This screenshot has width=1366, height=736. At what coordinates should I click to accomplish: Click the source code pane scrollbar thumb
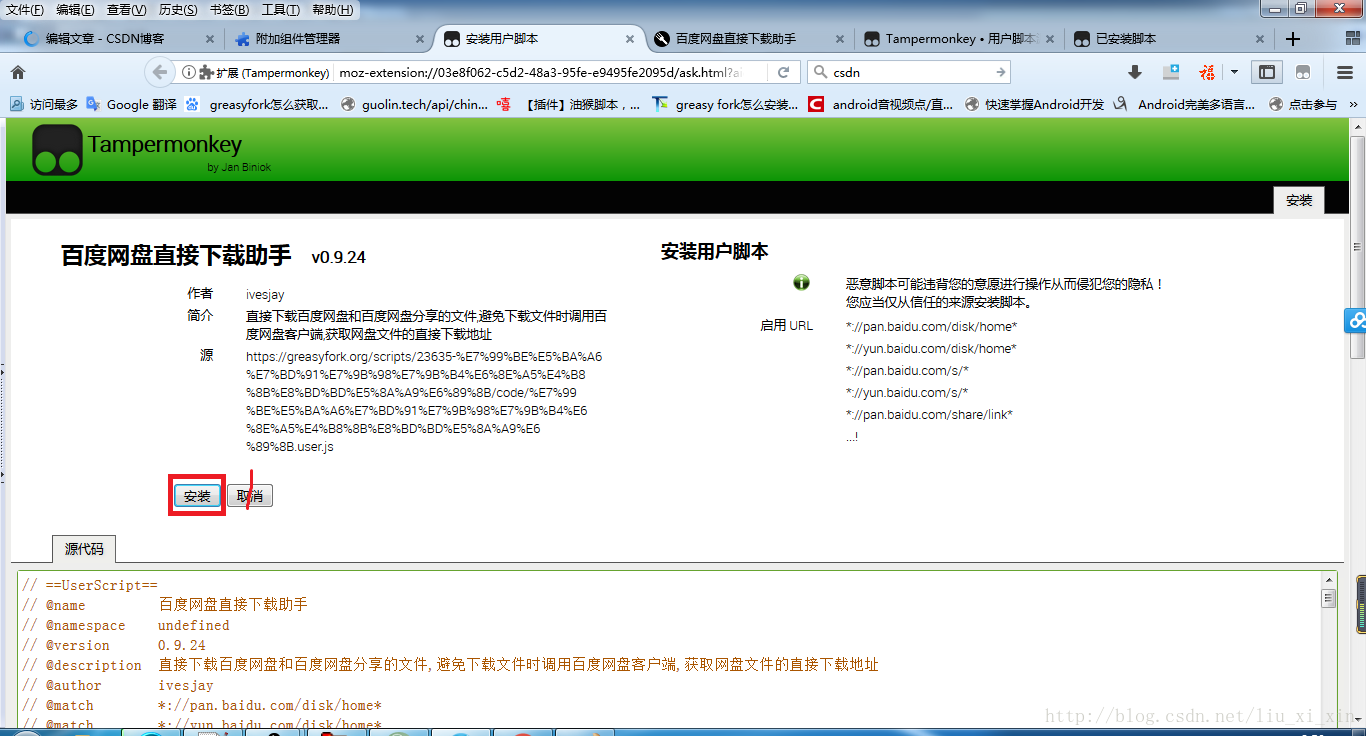[x=1329, y=598]
